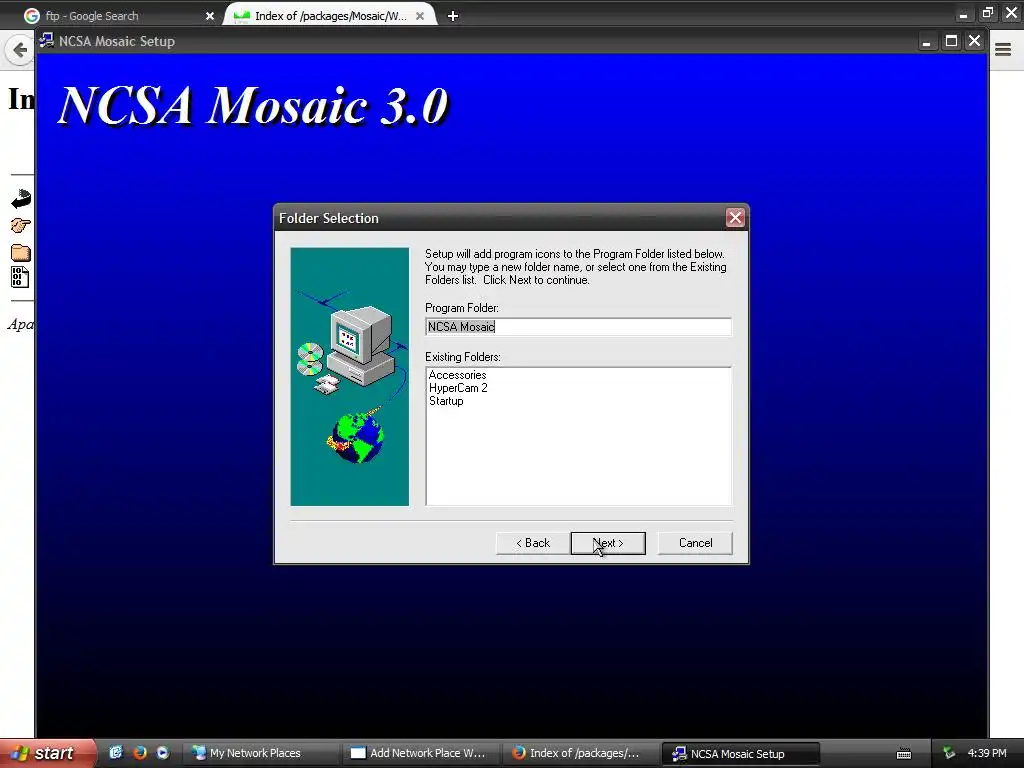Open the browser hamburger menu
Image resolution: width=1024 pixels, height=768 pixels.
tap(1003, 49)
